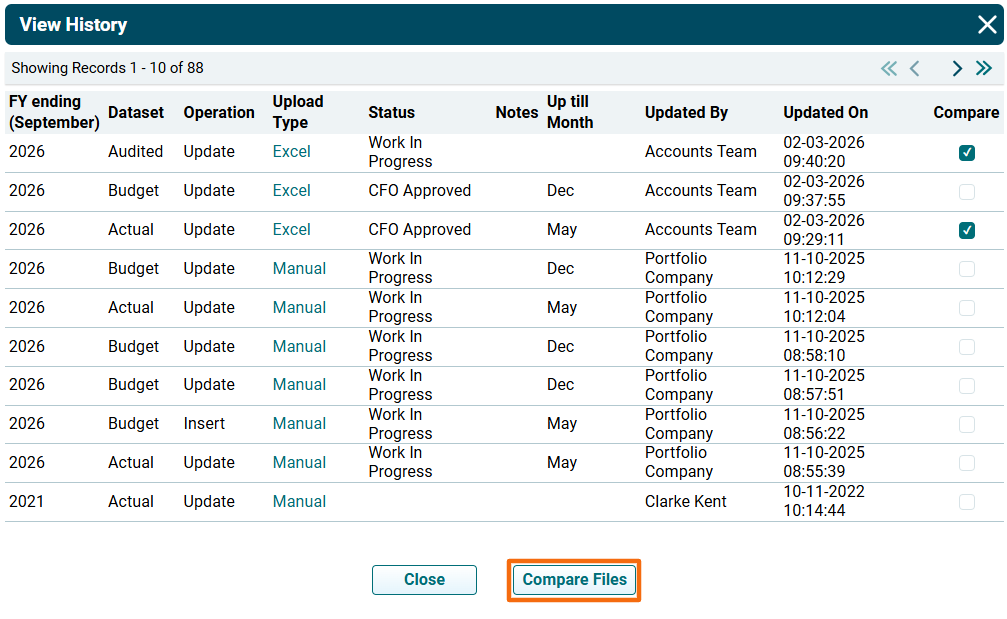Click the Compare Files button
1007x619 pixels.
(574, 580)
